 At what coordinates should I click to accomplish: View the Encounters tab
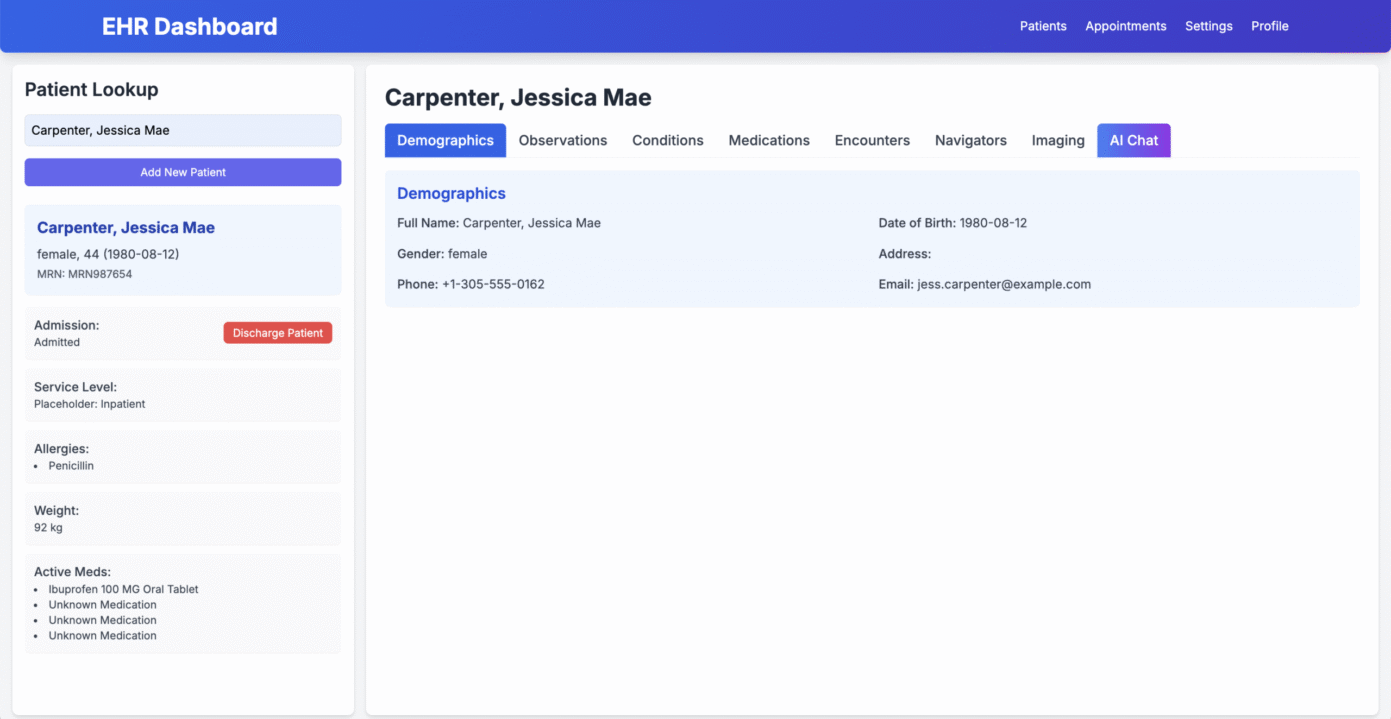[872, 140]
